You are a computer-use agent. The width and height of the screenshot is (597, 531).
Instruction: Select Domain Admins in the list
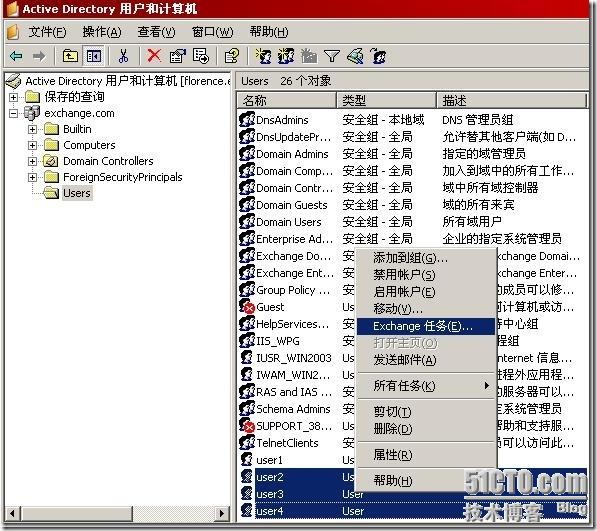tap(292, 154)
